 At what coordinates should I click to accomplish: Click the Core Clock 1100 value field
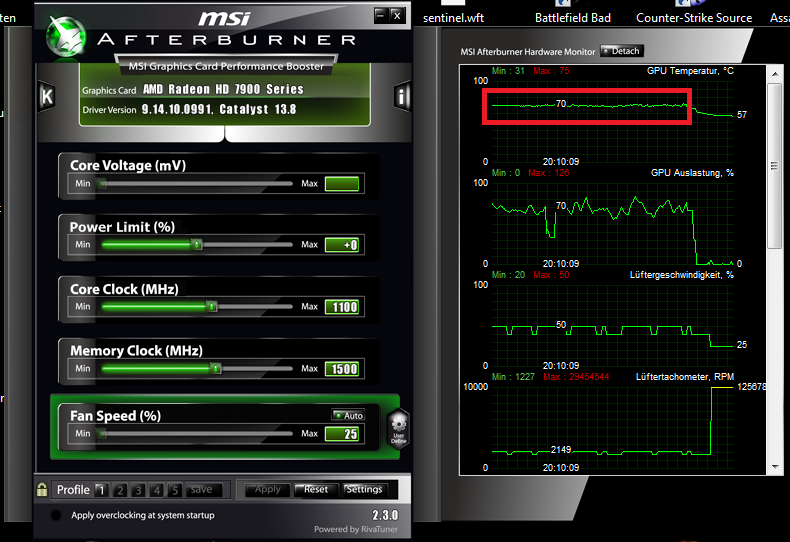pos(342,307)
